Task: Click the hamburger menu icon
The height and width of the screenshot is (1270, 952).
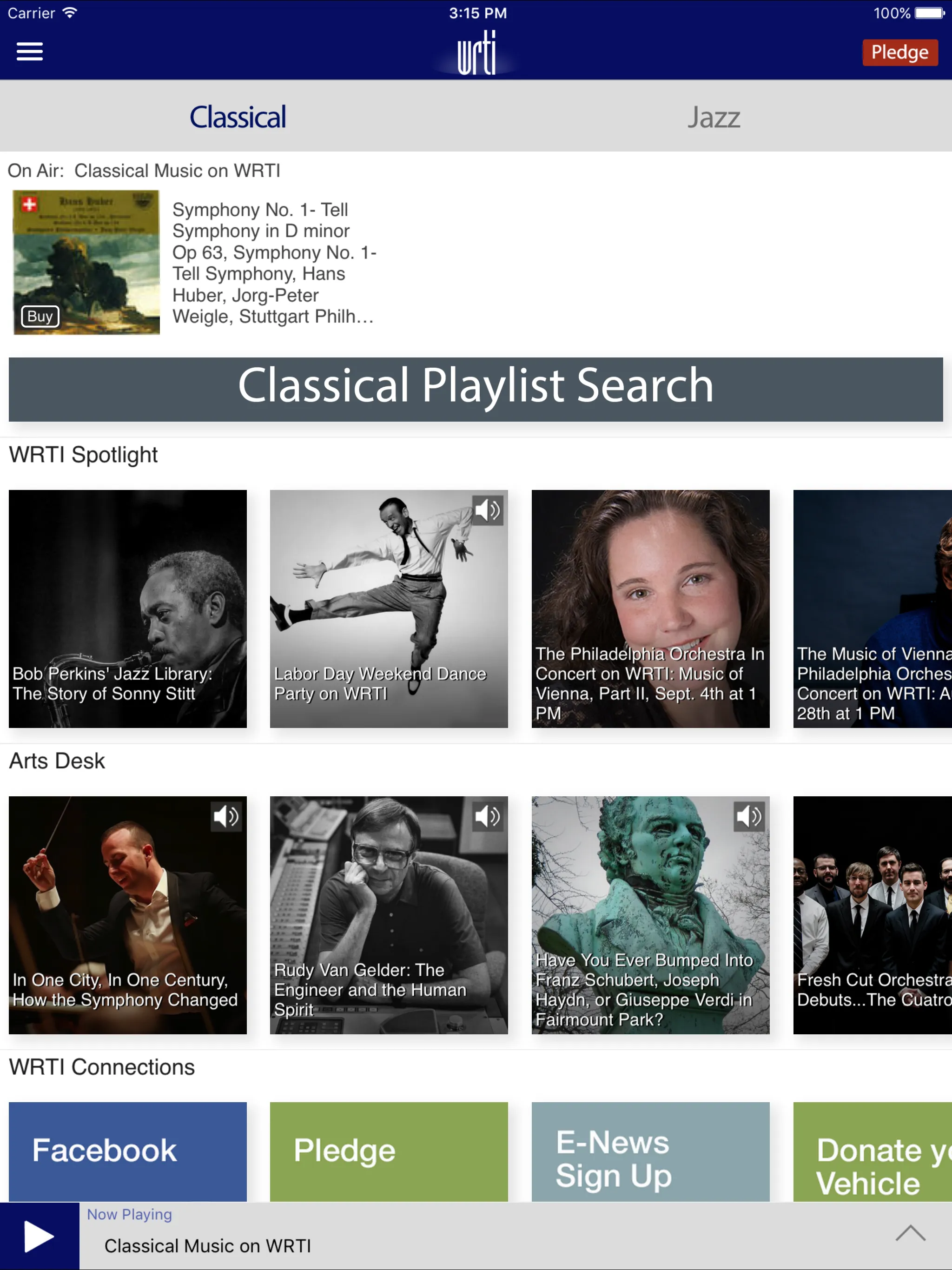Action: 30,51
